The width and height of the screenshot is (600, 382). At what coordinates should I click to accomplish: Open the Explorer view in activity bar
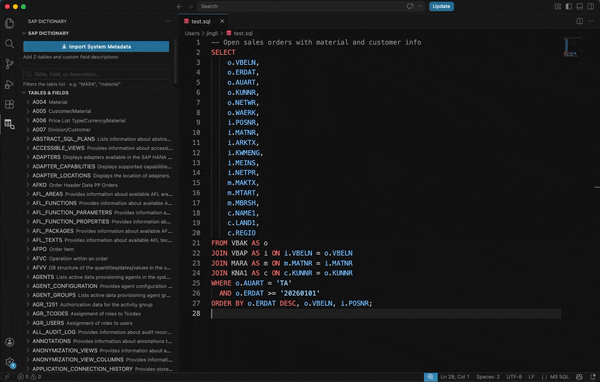[x=10, y=23]
